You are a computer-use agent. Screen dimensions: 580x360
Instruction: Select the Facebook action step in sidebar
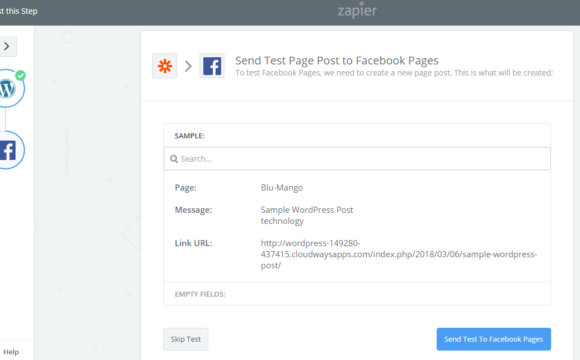[9, 150]
